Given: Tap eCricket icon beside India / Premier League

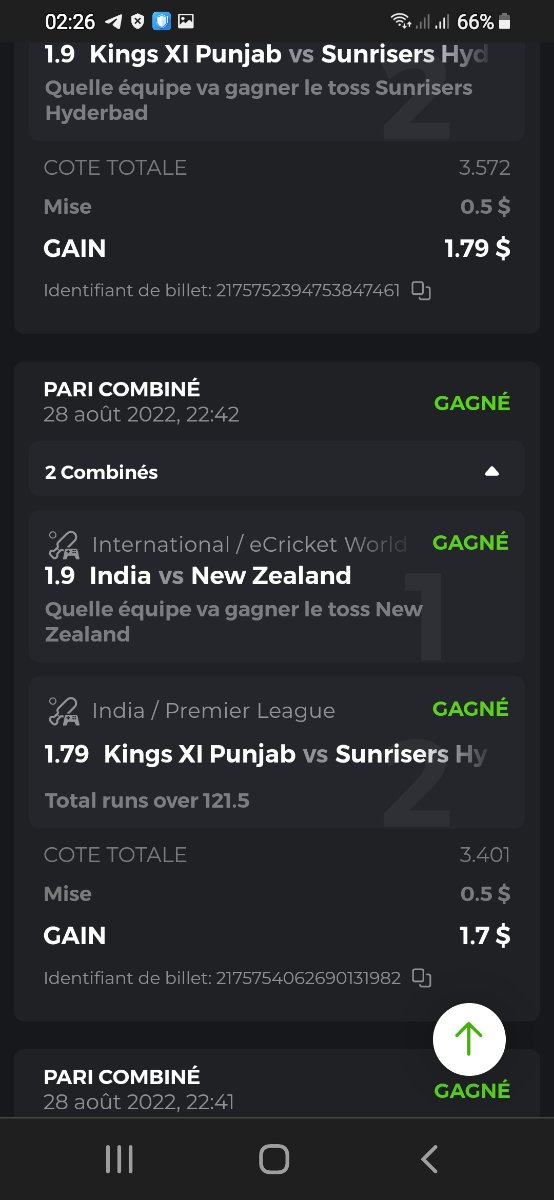Looking at the screenshot, I should (64, 711).
